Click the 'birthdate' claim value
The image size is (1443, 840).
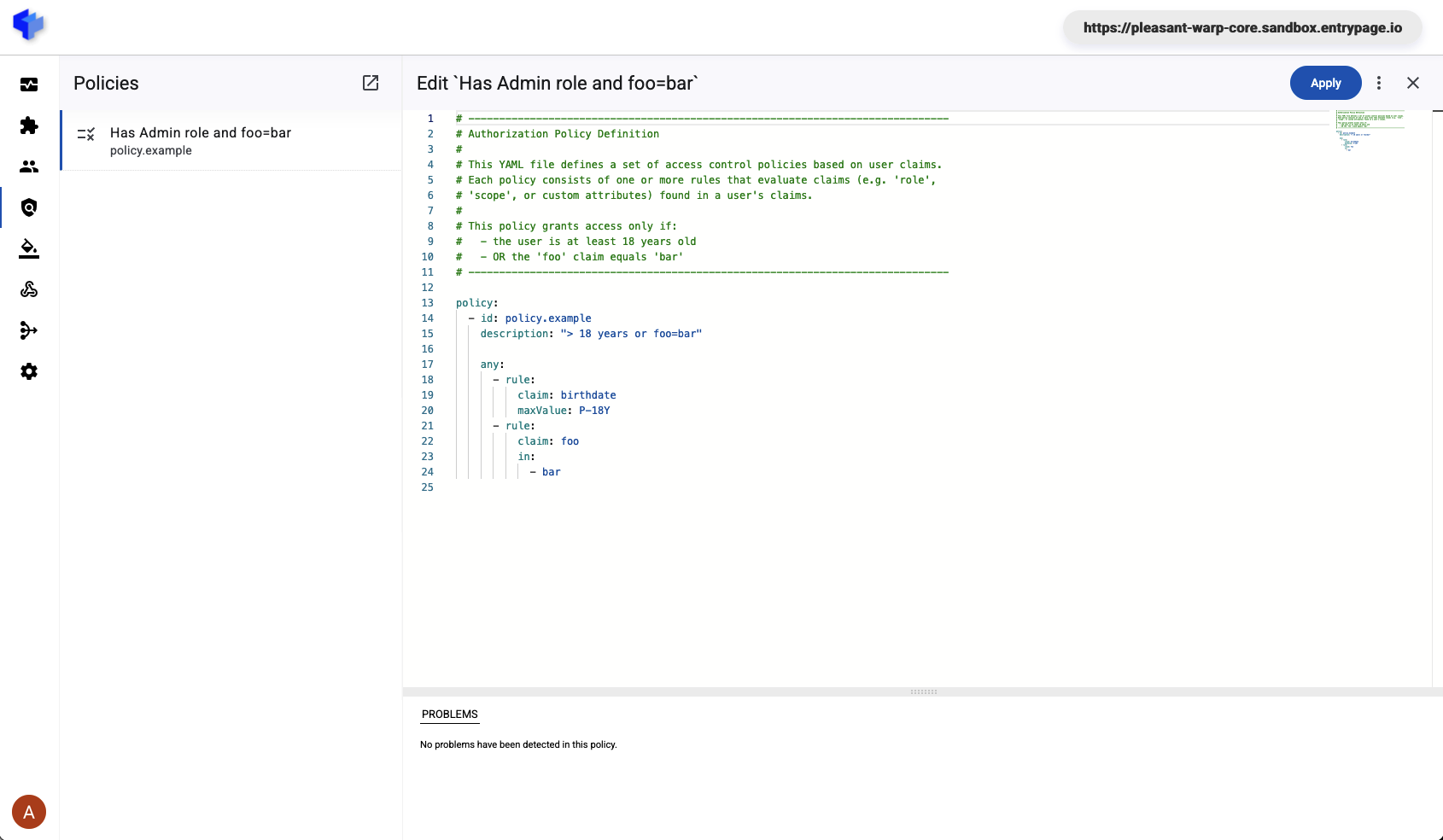pos(588,395)
